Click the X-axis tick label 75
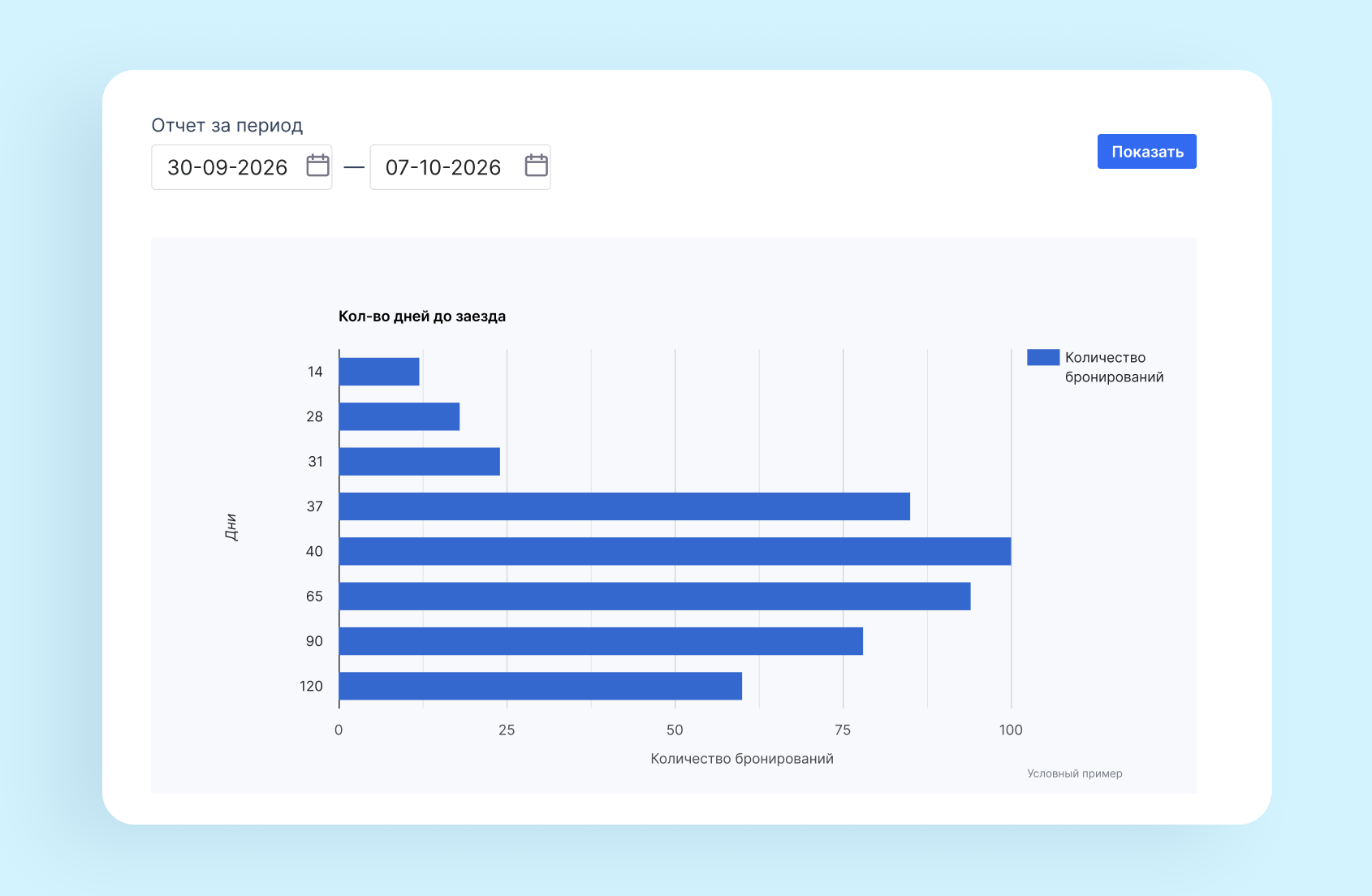The image size is (1372, 896). pyautogui.click(x=843, y=730)
